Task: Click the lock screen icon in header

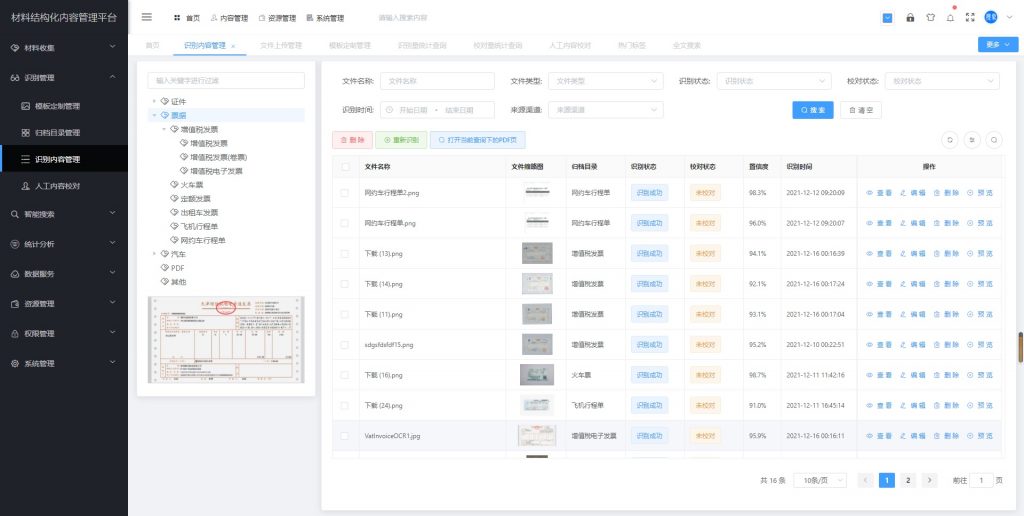Action: [x=910, y=18]
